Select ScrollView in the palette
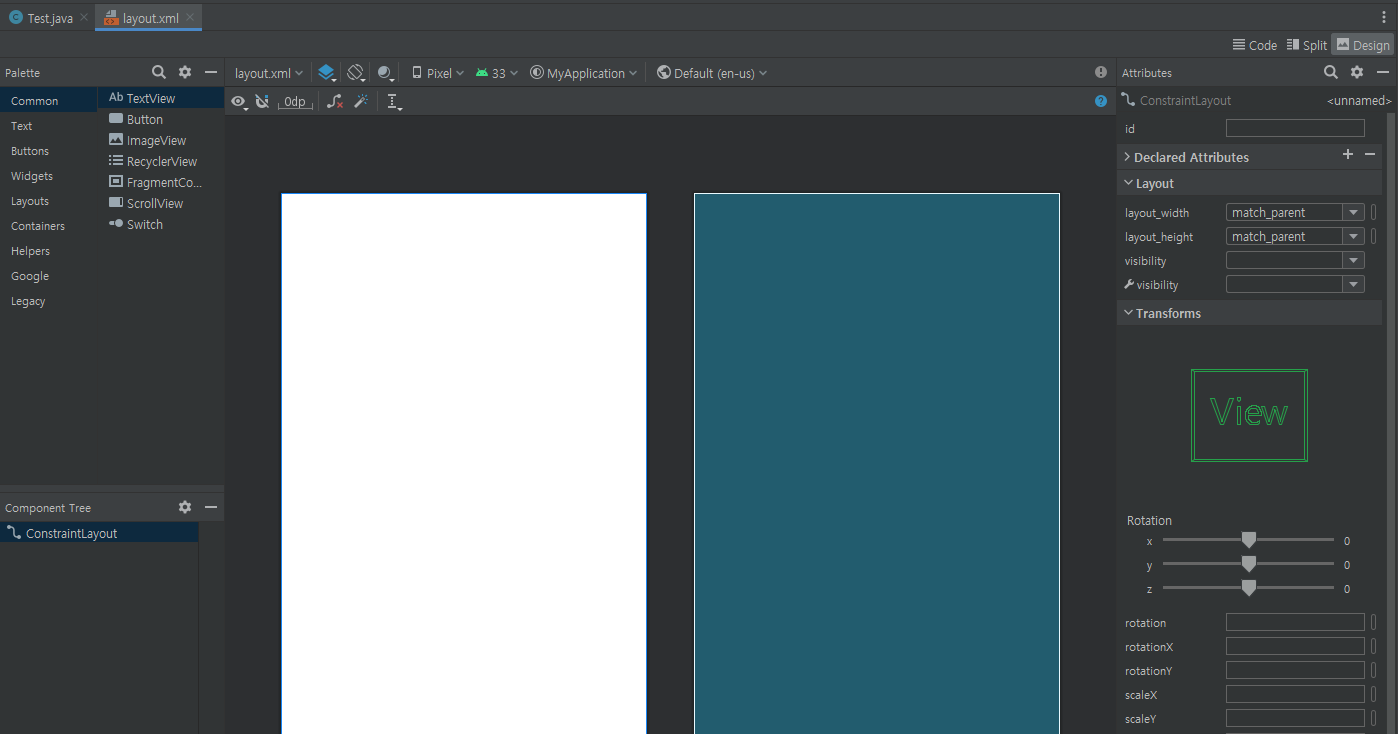The width and height of the screenshot is (1398, 734). 161,203
